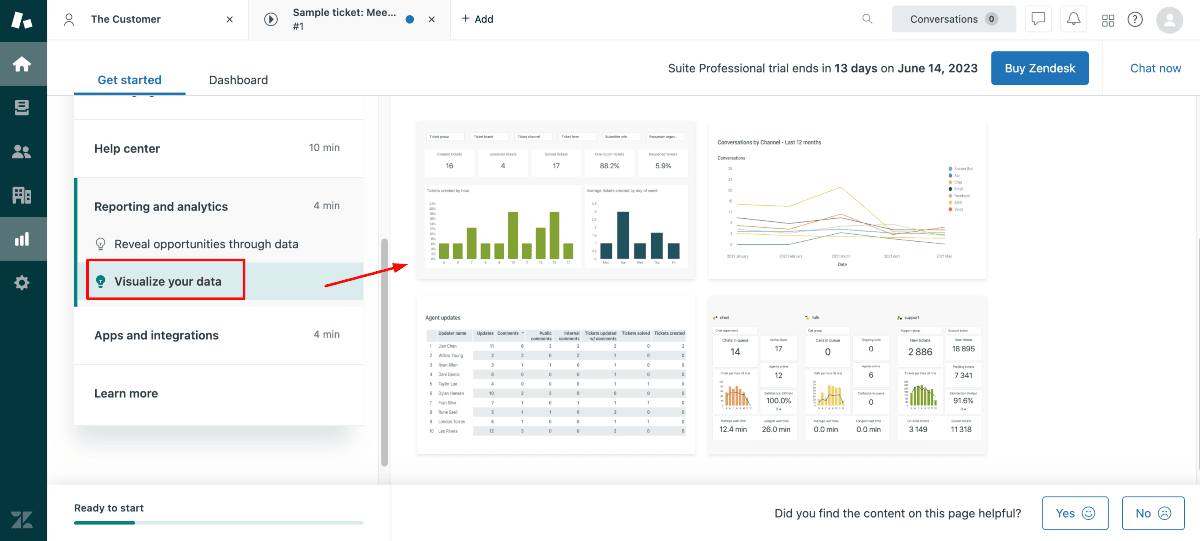Image resolution: width=1200 pixels, height=541 pixels.
Task: Close The Customer tab
Action: 230,19
